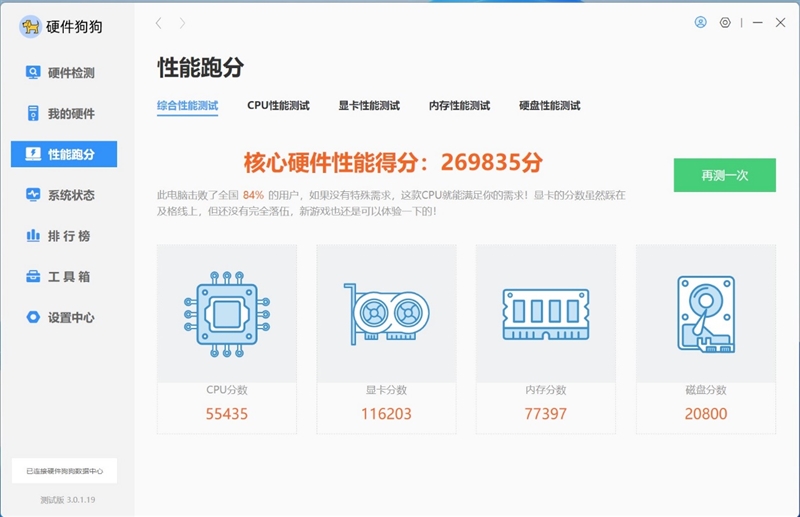Click the CPU chip illustration
Viewport: 800px width, 517px height.
(x=227, y=314)
